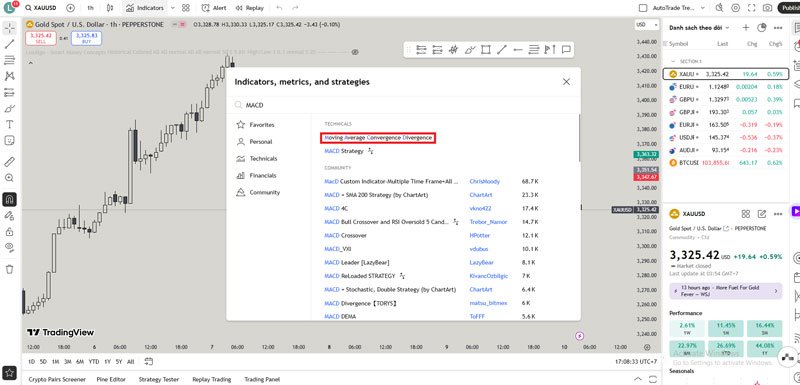Click the blue BUY price button

pyautogui.click(x=86, y=38)
